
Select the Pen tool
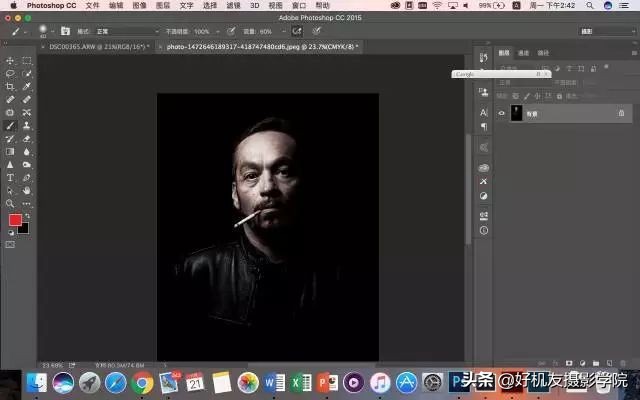pos(27,178)
